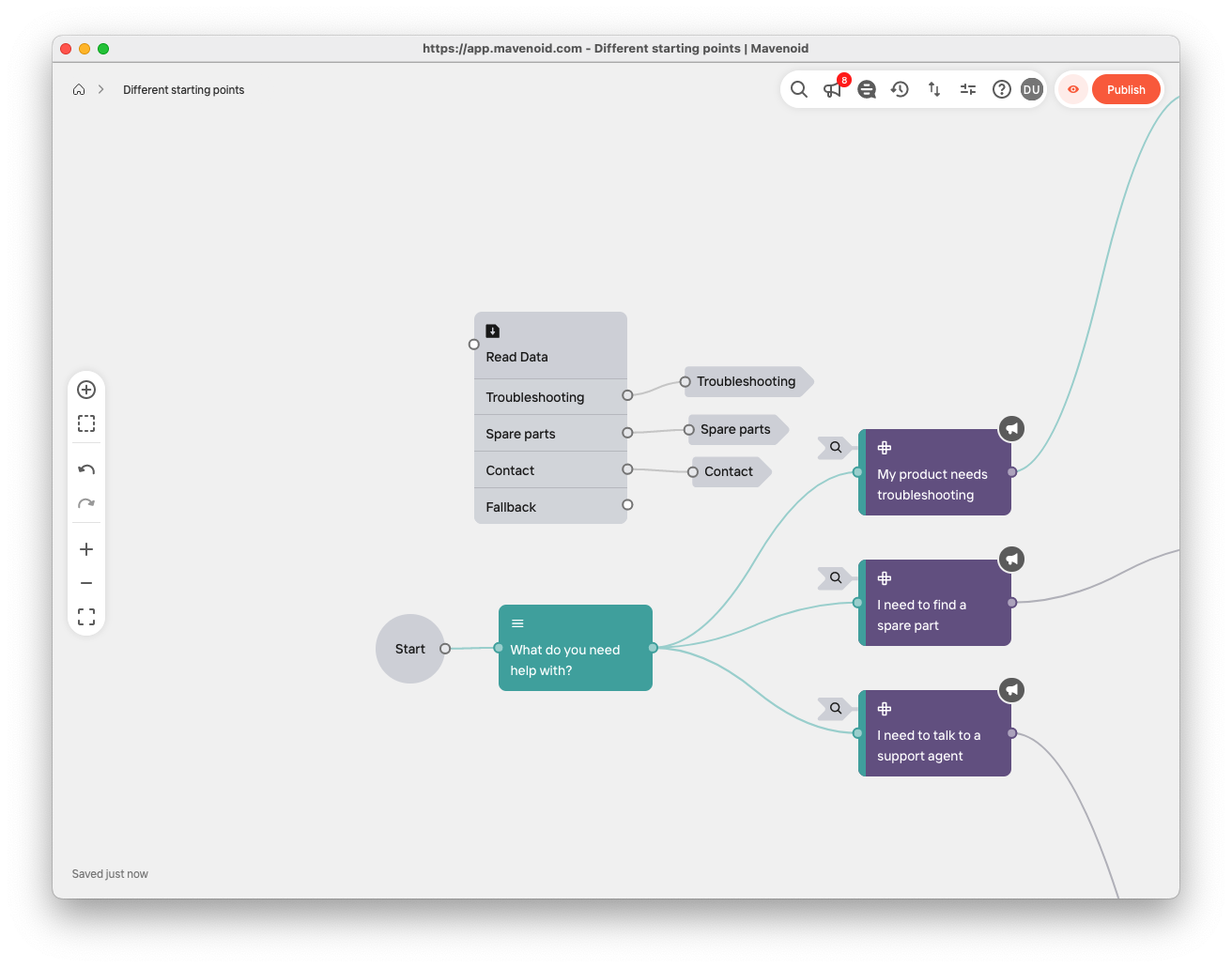
Task: Undo the last canvas action
Action: point(86,469)
